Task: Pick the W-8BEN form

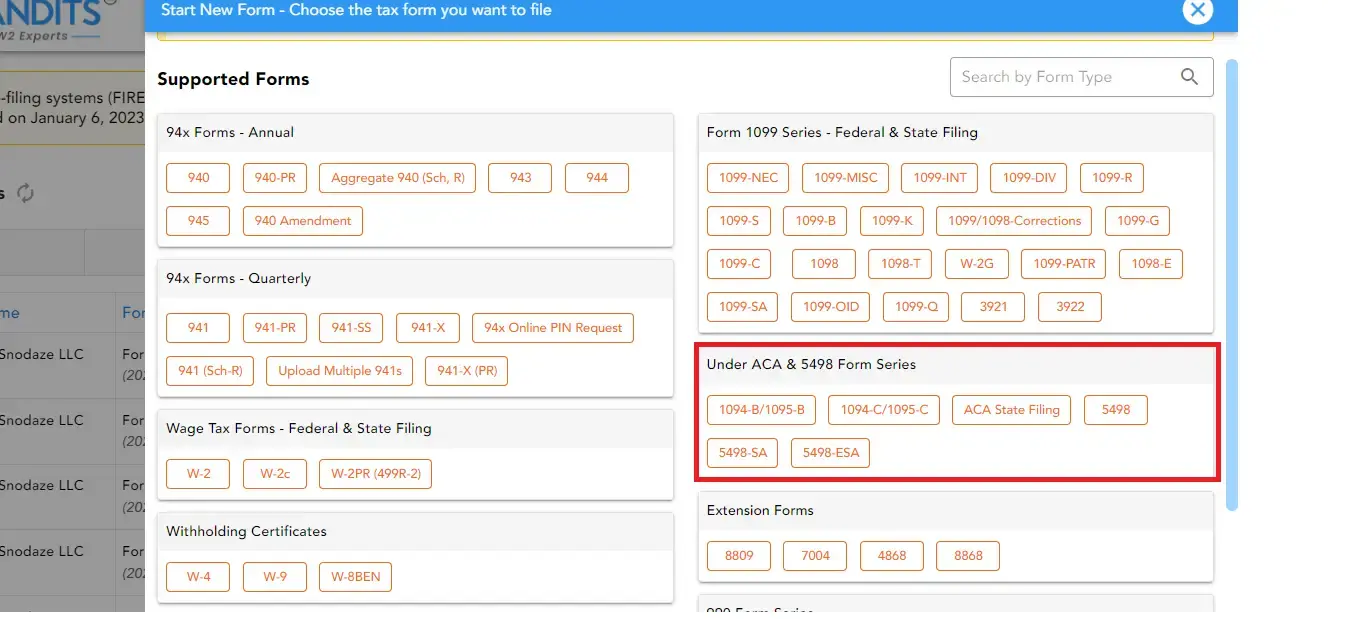Action: pos(356,577)
